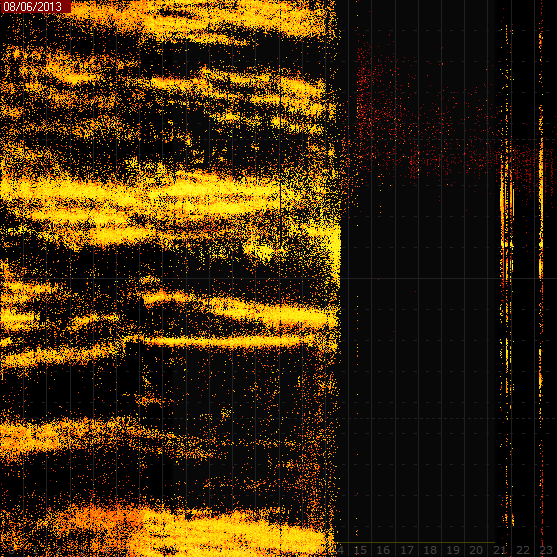Click the bright vertical streak above hour 21
Image resolution: width=557 pixels, height=557 pixels.
coord(507,217)
